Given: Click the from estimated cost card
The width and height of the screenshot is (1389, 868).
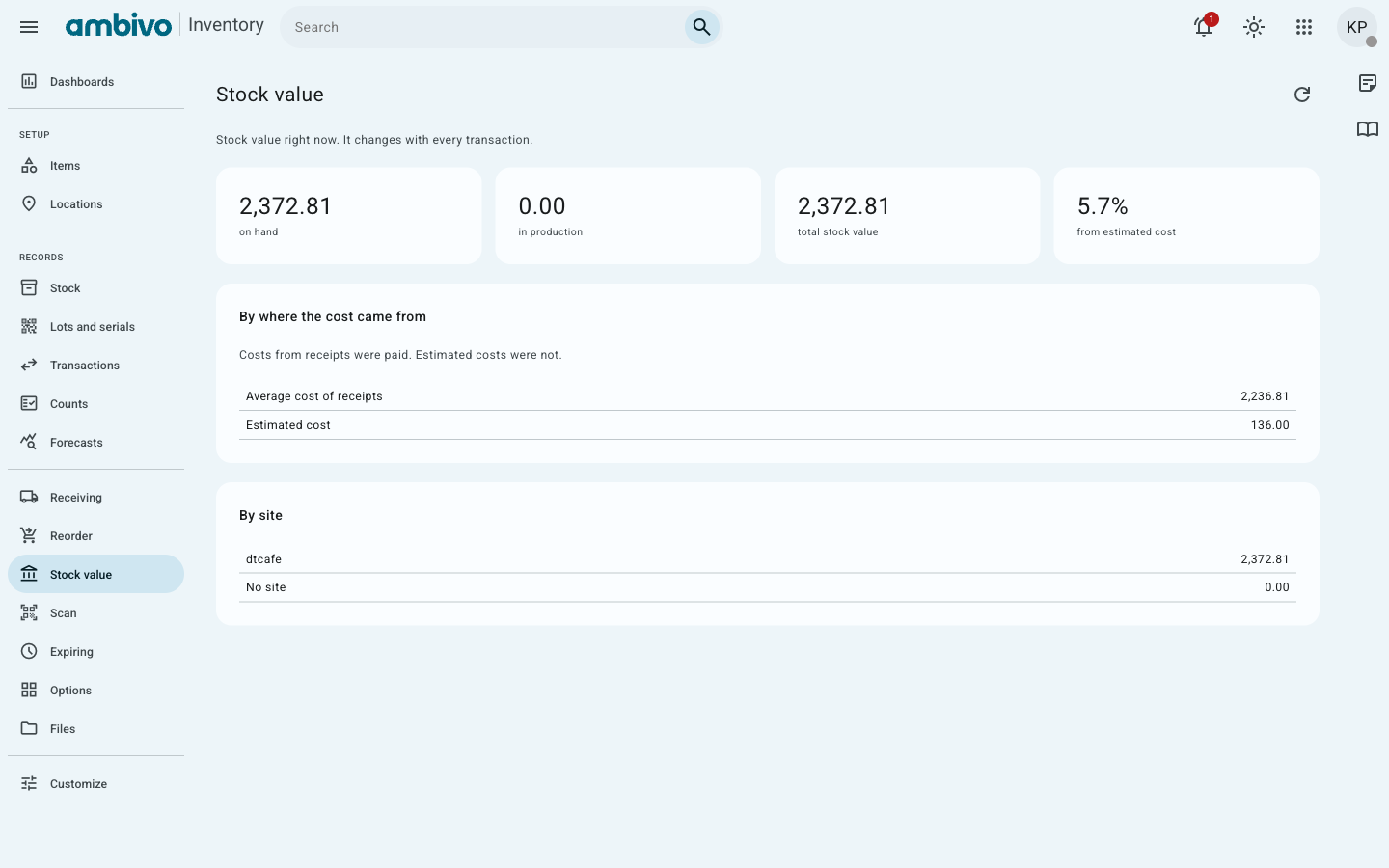Looking at the screenshot, I should click(x=1186, y=216).
